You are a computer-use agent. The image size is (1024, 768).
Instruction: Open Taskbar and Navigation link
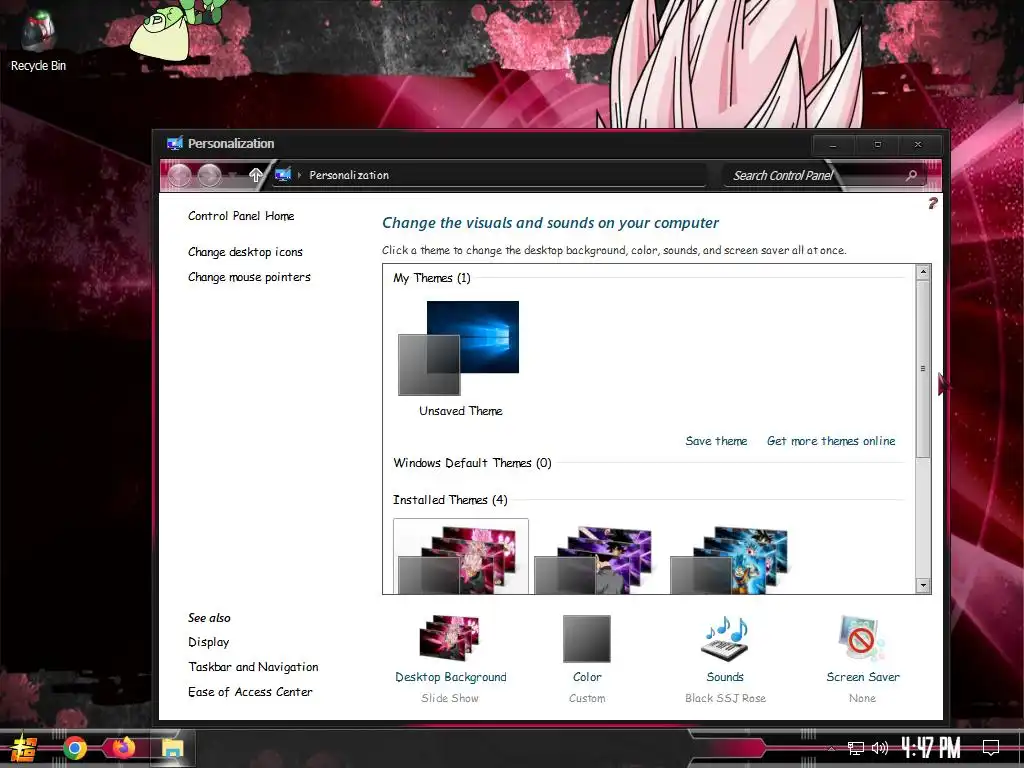[253, 667]
